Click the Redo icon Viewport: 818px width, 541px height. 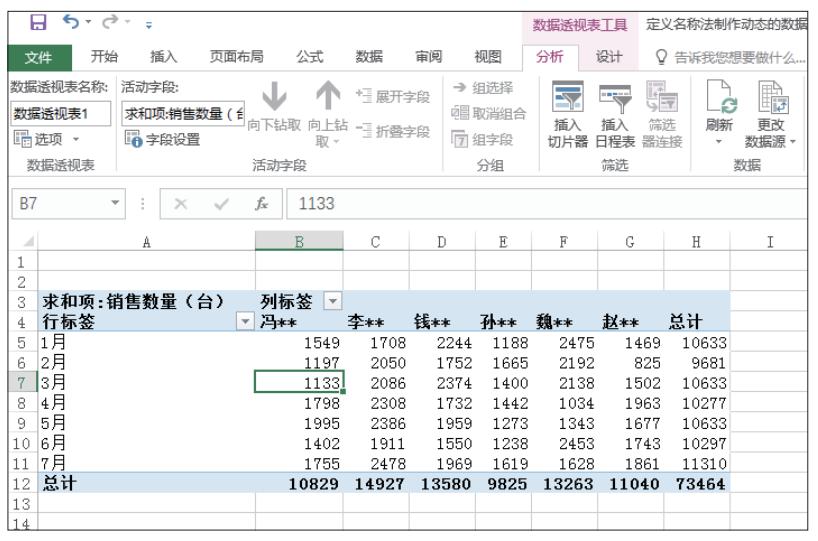110,22
